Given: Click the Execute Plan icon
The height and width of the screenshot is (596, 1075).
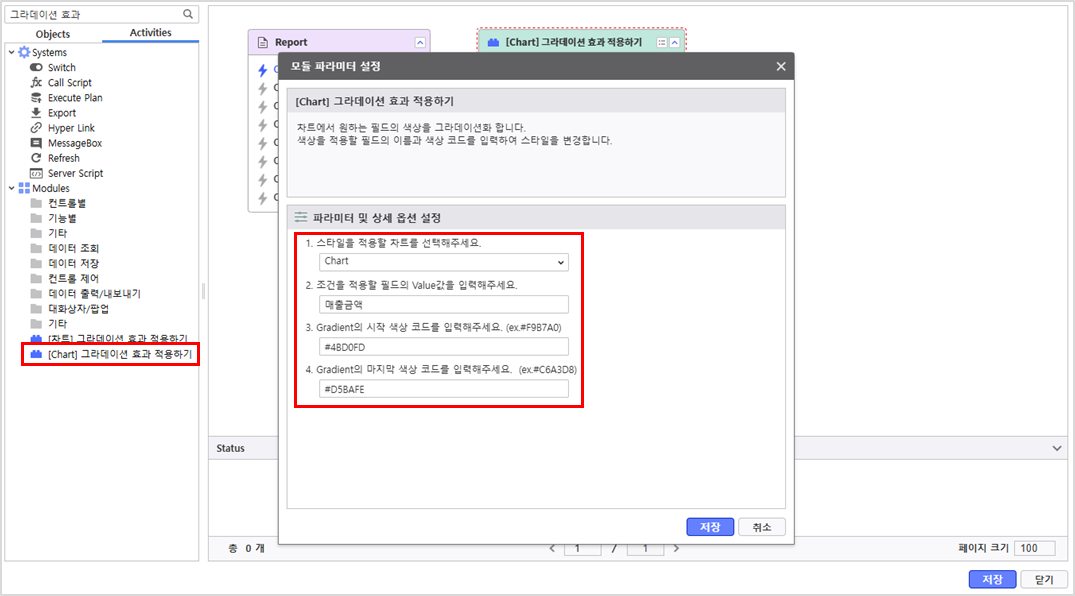Looking at the screenshot, I should [36, 97].
